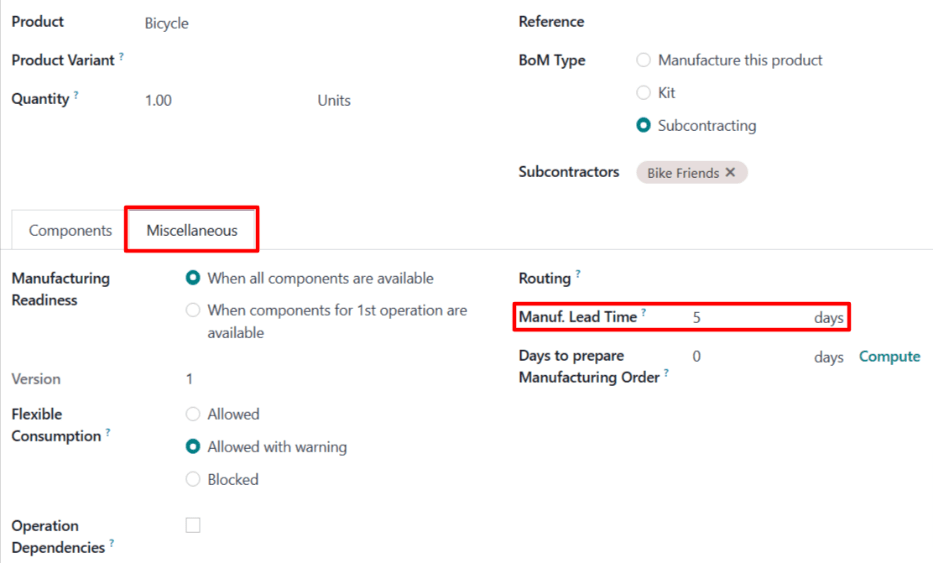The height and width of the screenshot is (563, 933).
Task: Click the Compute link
Action: pyautogui.click(x=889, y=357)
